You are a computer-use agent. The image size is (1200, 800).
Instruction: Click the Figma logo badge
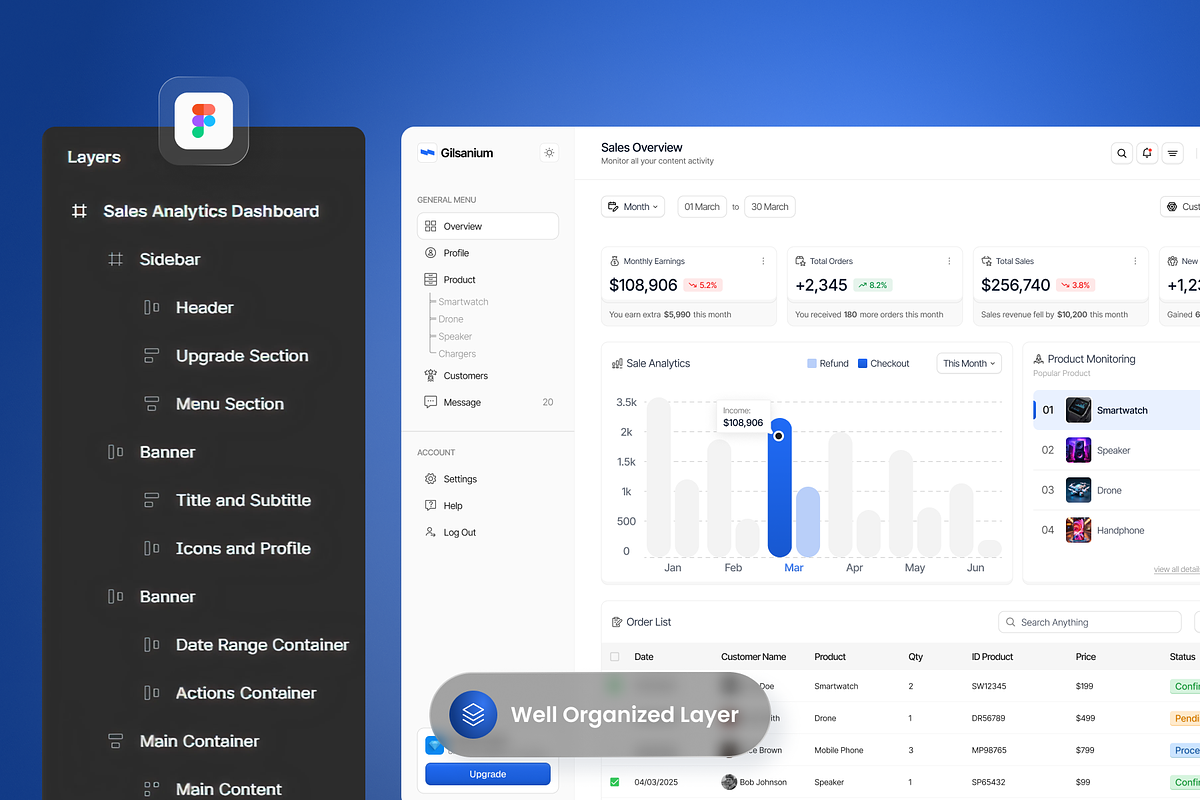tap(204, 121)
